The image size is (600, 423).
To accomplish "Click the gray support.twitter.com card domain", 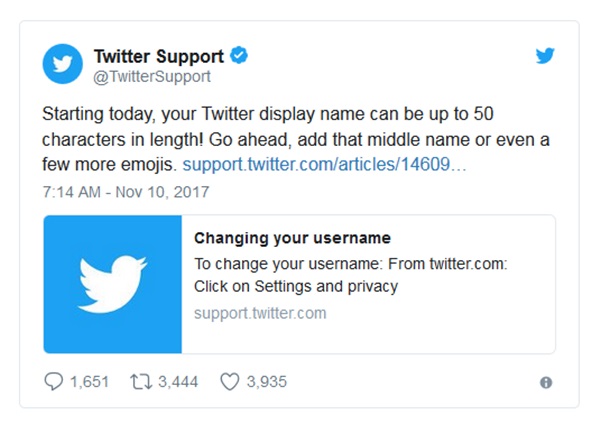I will point(260,313).
